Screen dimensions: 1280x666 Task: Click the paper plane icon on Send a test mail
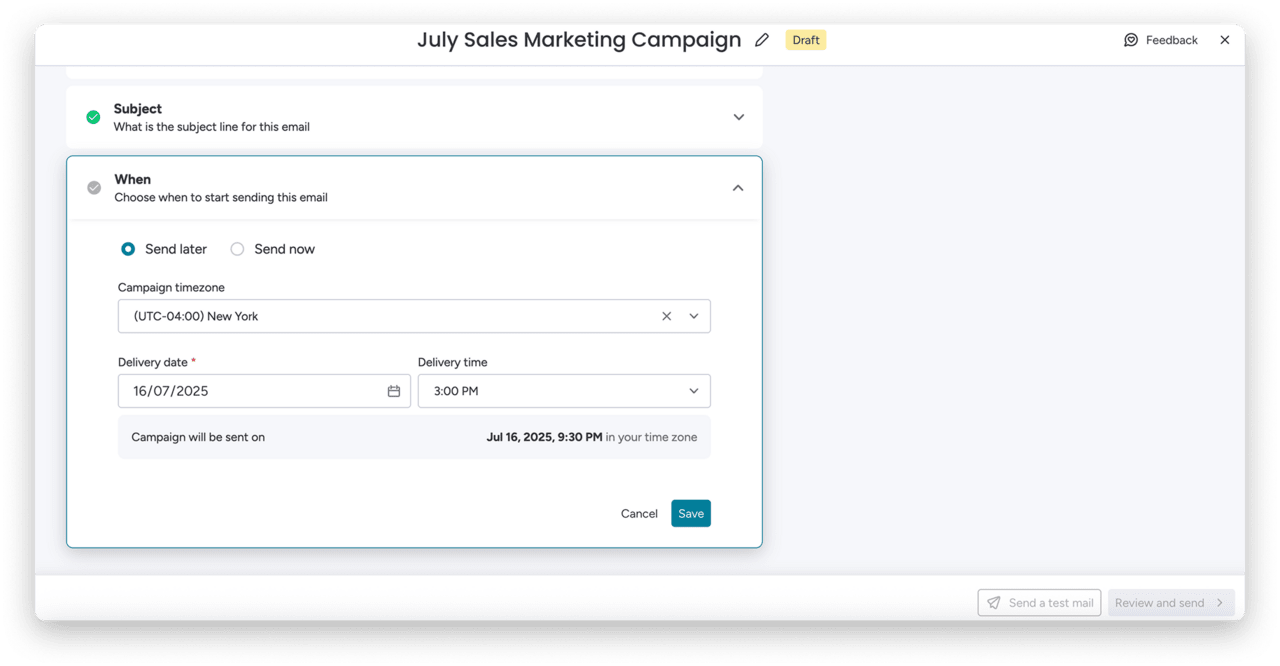994,602
